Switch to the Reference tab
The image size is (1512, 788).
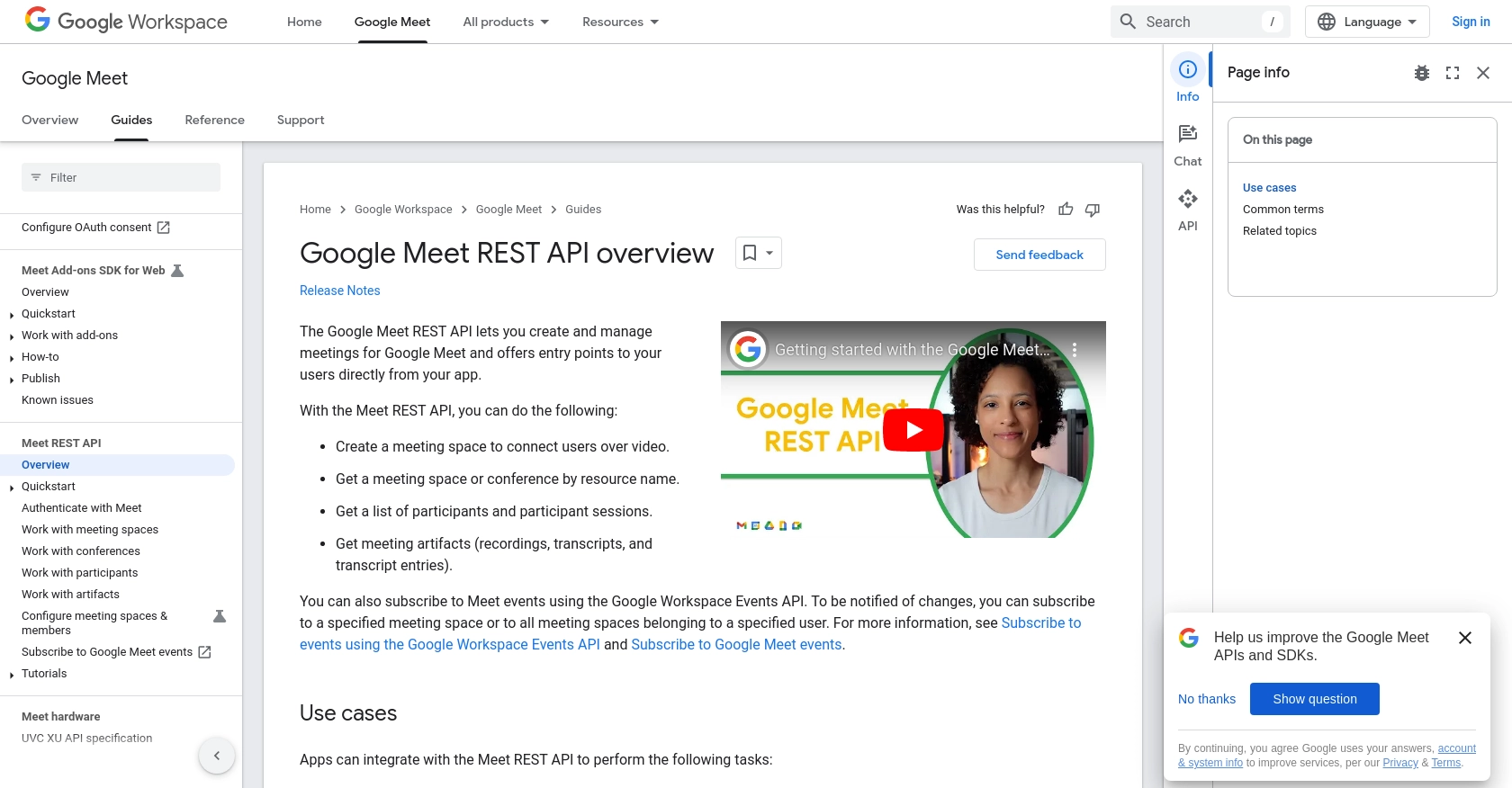(215, 120)
